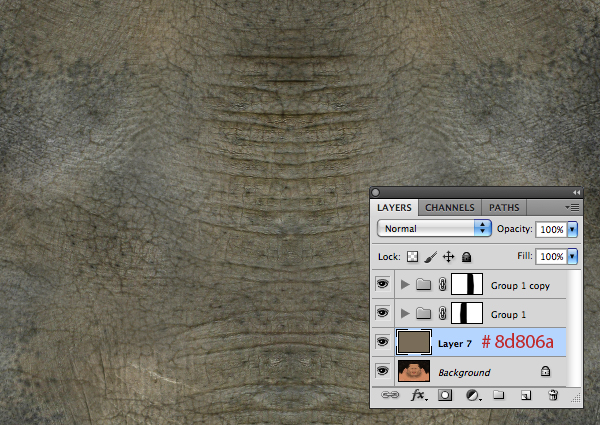Click the panel close circle button
This screenshot has height=425, width=600.
click(375, 192)
